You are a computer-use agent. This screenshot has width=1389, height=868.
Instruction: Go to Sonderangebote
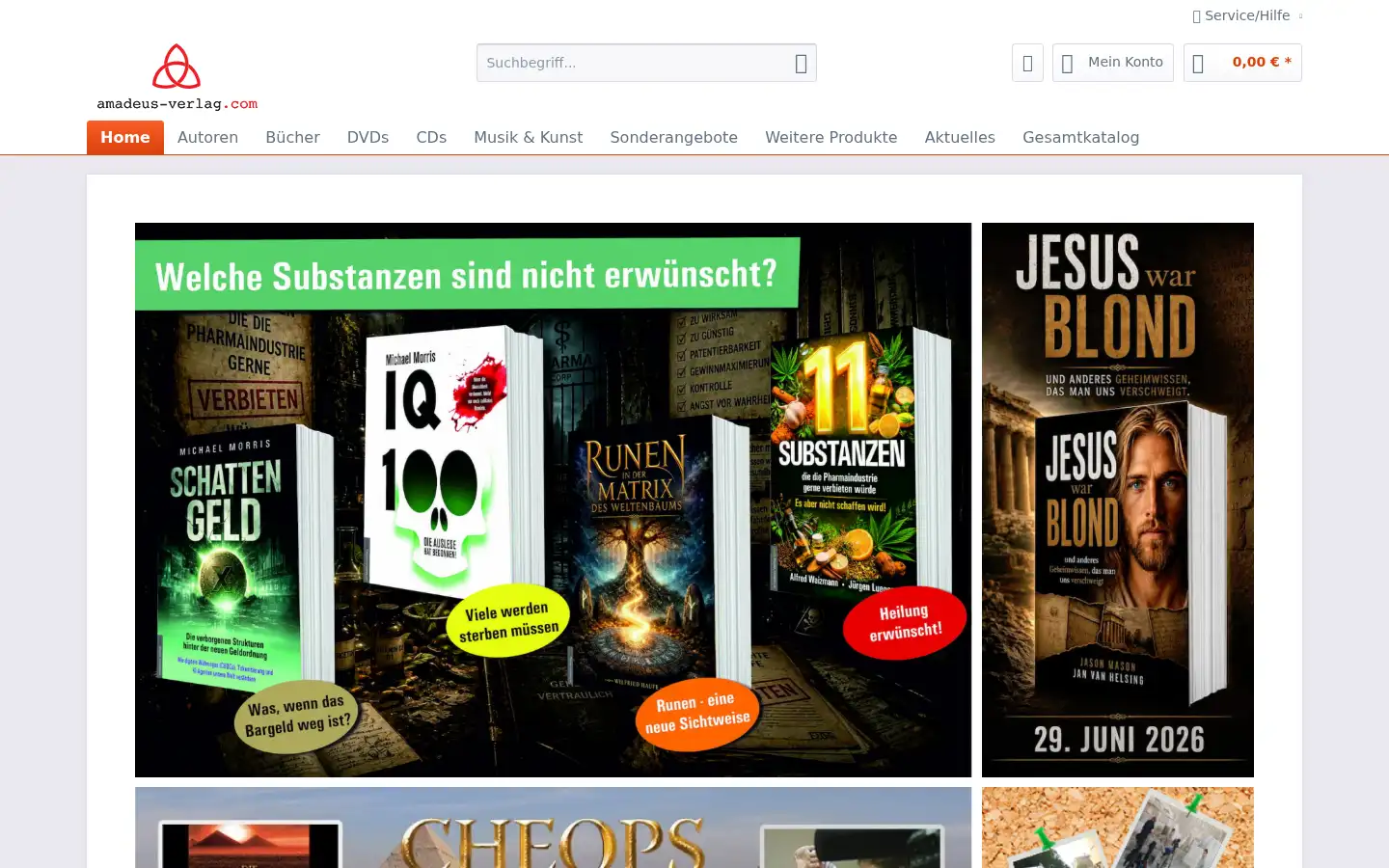[673, 137]
